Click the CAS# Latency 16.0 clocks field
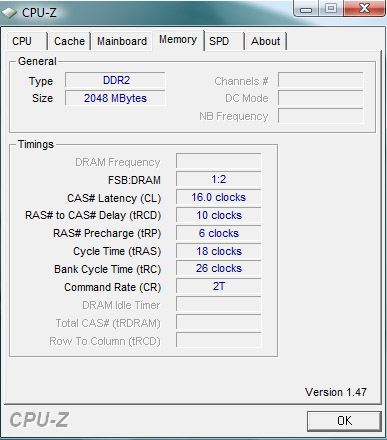 click(x=219, y=197)
